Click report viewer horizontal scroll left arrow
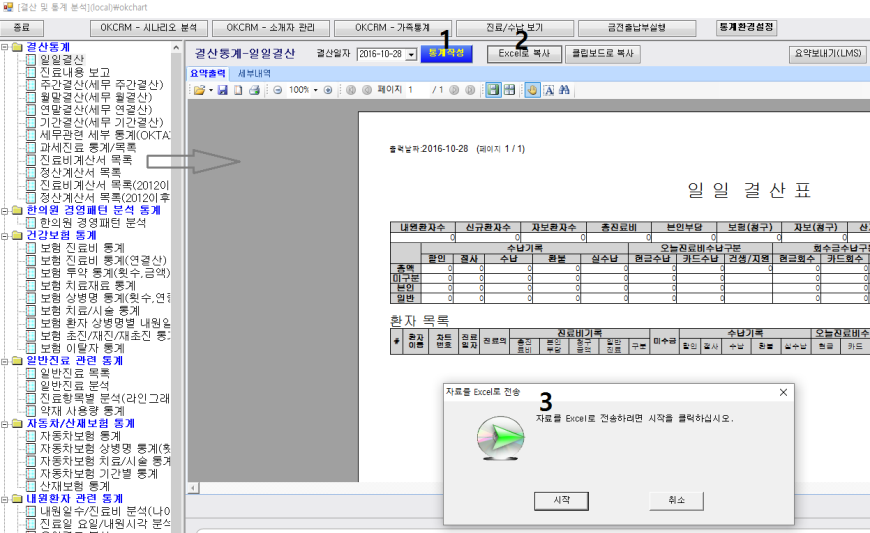Screen dimensions: 870x533 tap(193, 488)
